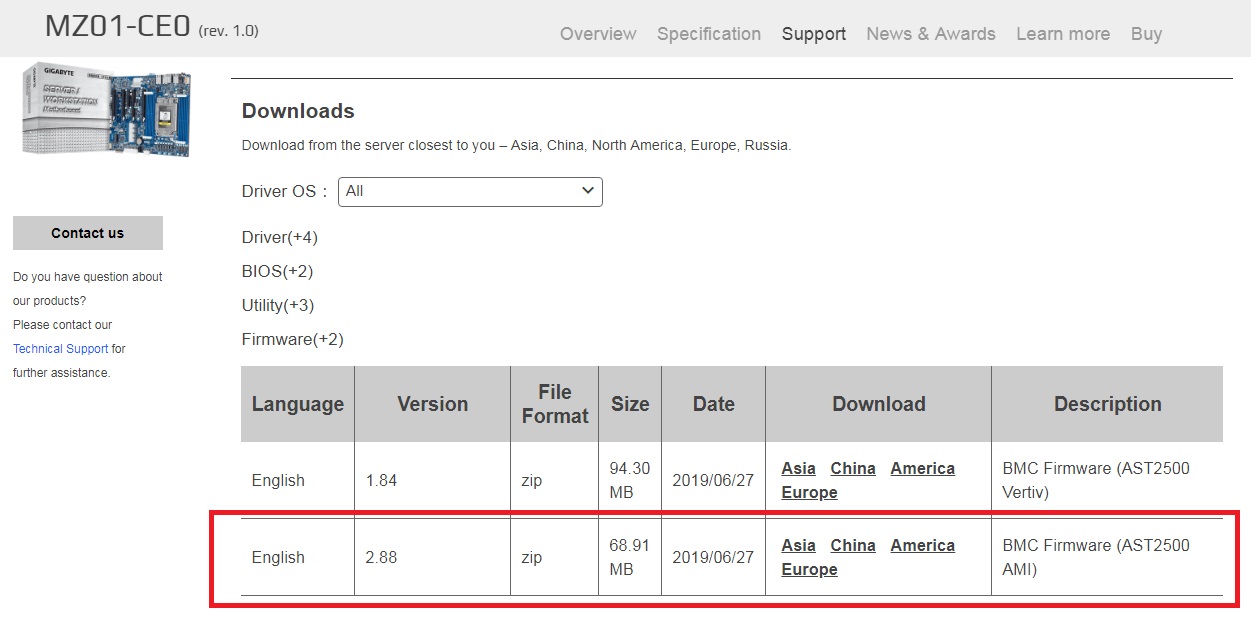Screen dimensions: 1251x620
Task: Select the Date column header
Action: pyautogui.click(x=714, y=404)
